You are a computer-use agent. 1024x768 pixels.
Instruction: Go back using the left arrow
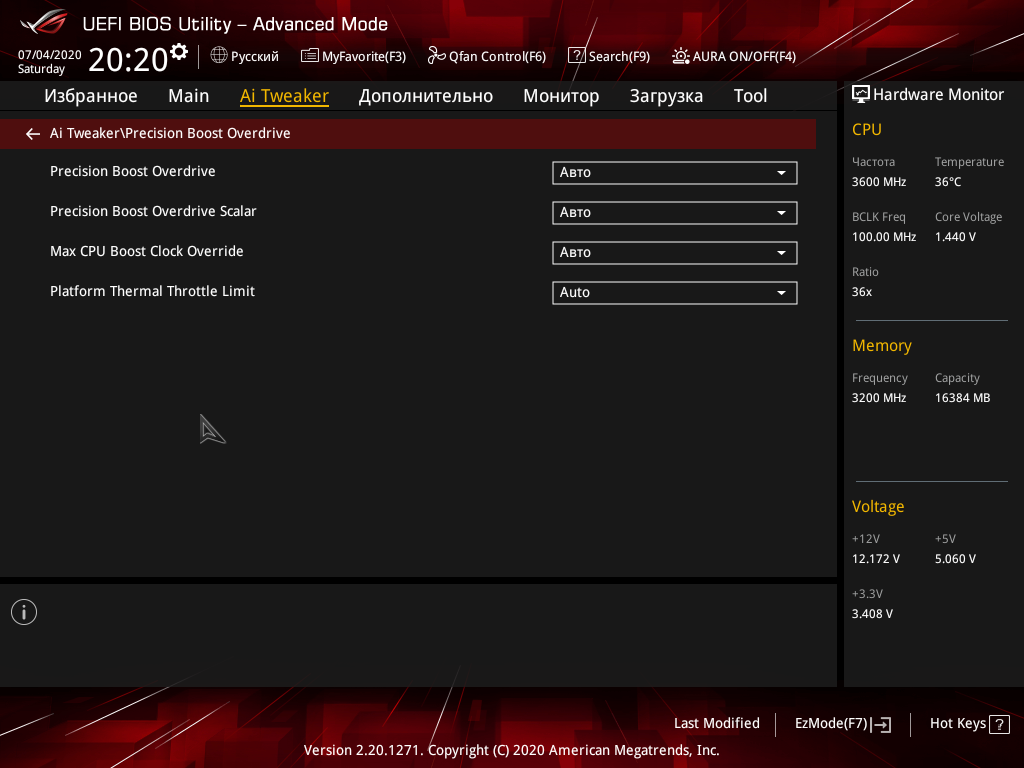[x=33, y=134]
